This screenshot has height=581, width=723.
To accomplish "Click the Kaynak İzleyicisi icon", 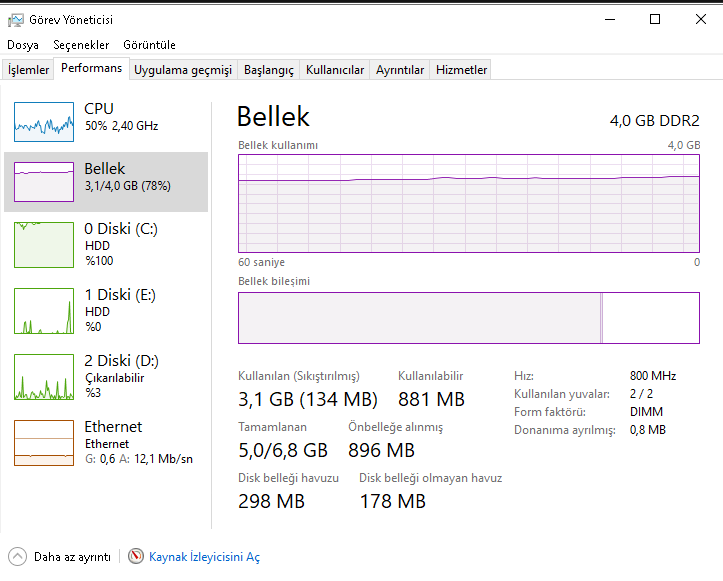I will click(136, 556).
